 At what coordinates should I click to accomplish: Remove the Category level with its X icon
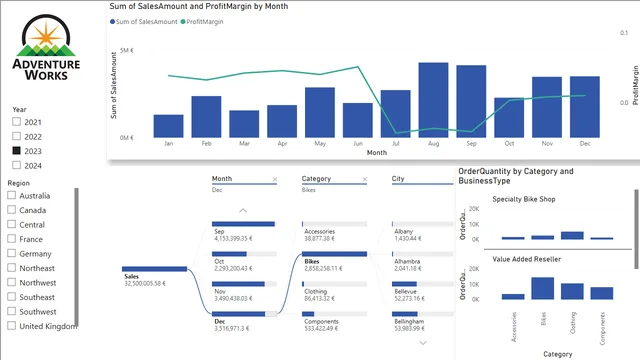pyautogui.click(x=365, y=179)
